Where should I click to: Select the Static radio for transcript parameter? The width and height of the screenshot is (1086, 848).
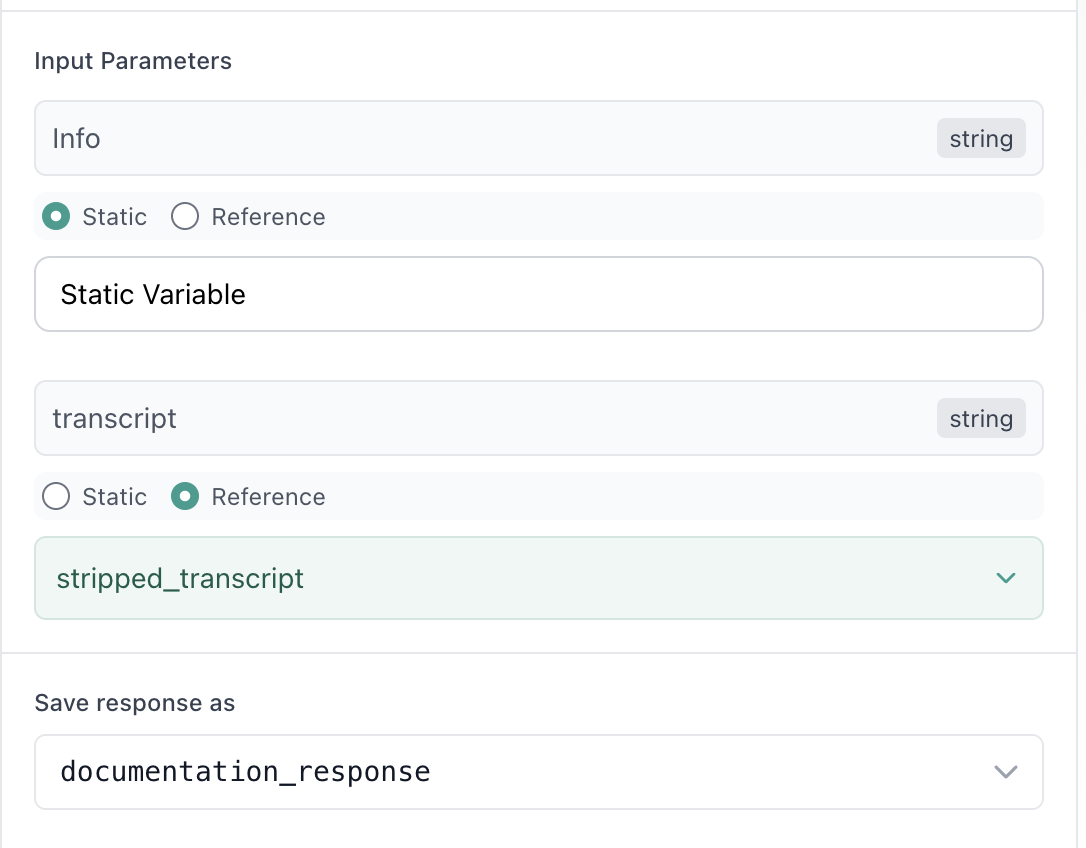pyautogui.click(x=56, y=496)
